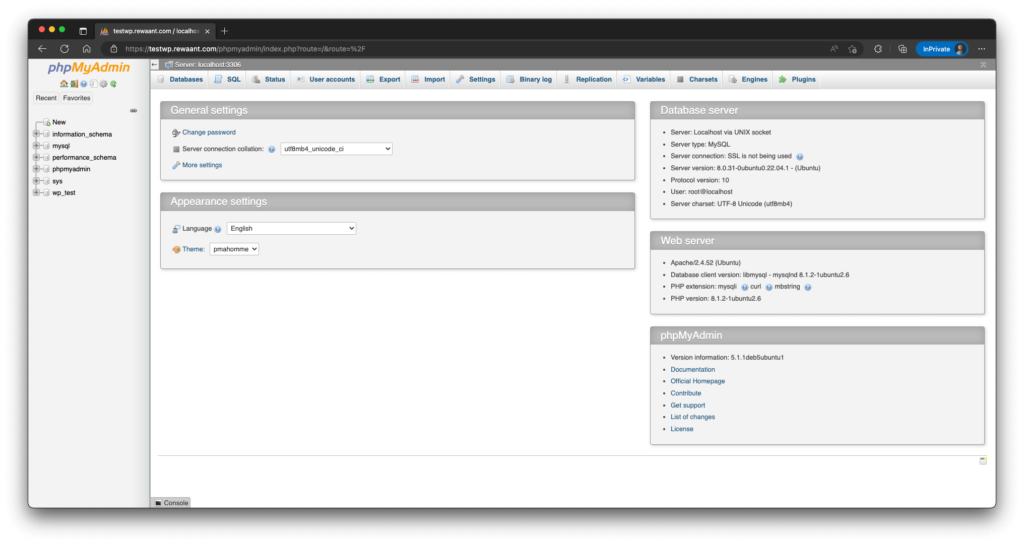Screen dimensions: 1024x545
Task: Click add-to-favorites star icon in address bar
Action: (852, 49)
